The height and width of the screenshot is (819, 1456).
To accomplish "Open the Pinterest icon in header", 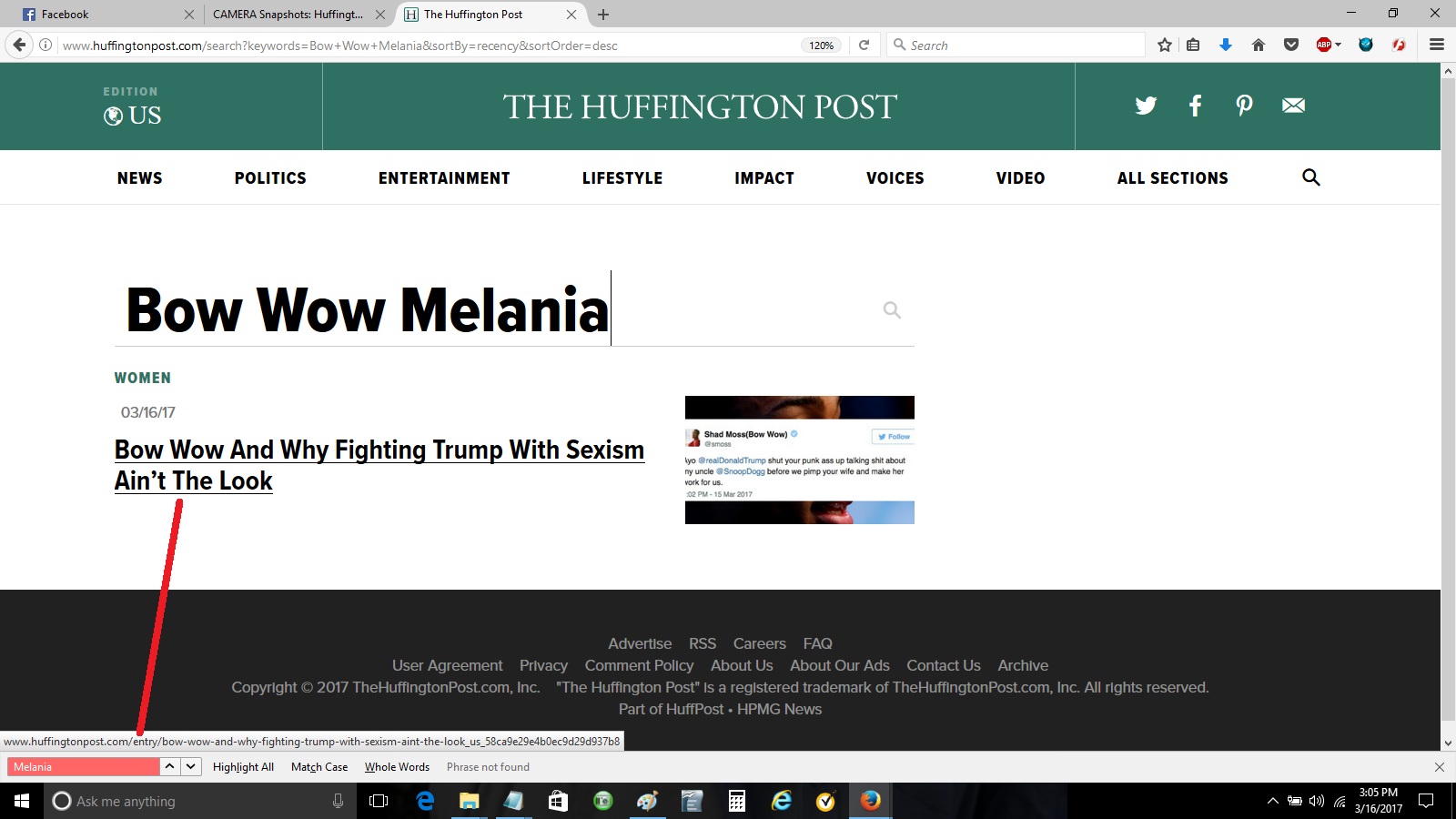I will click(1244, 106).
